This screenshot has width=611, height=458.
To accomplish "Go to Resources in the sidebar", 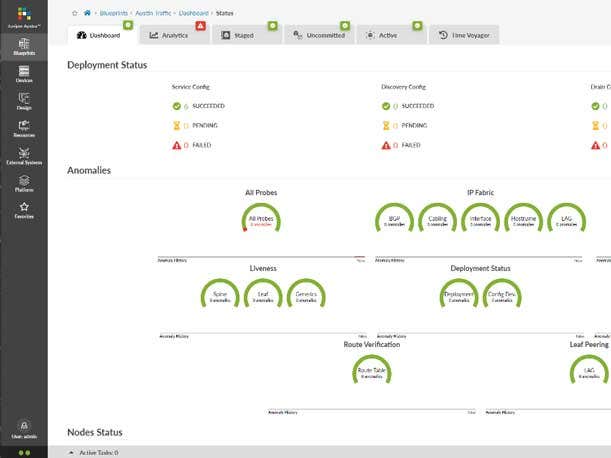I will pyautogui.click(x=23, y=129).
